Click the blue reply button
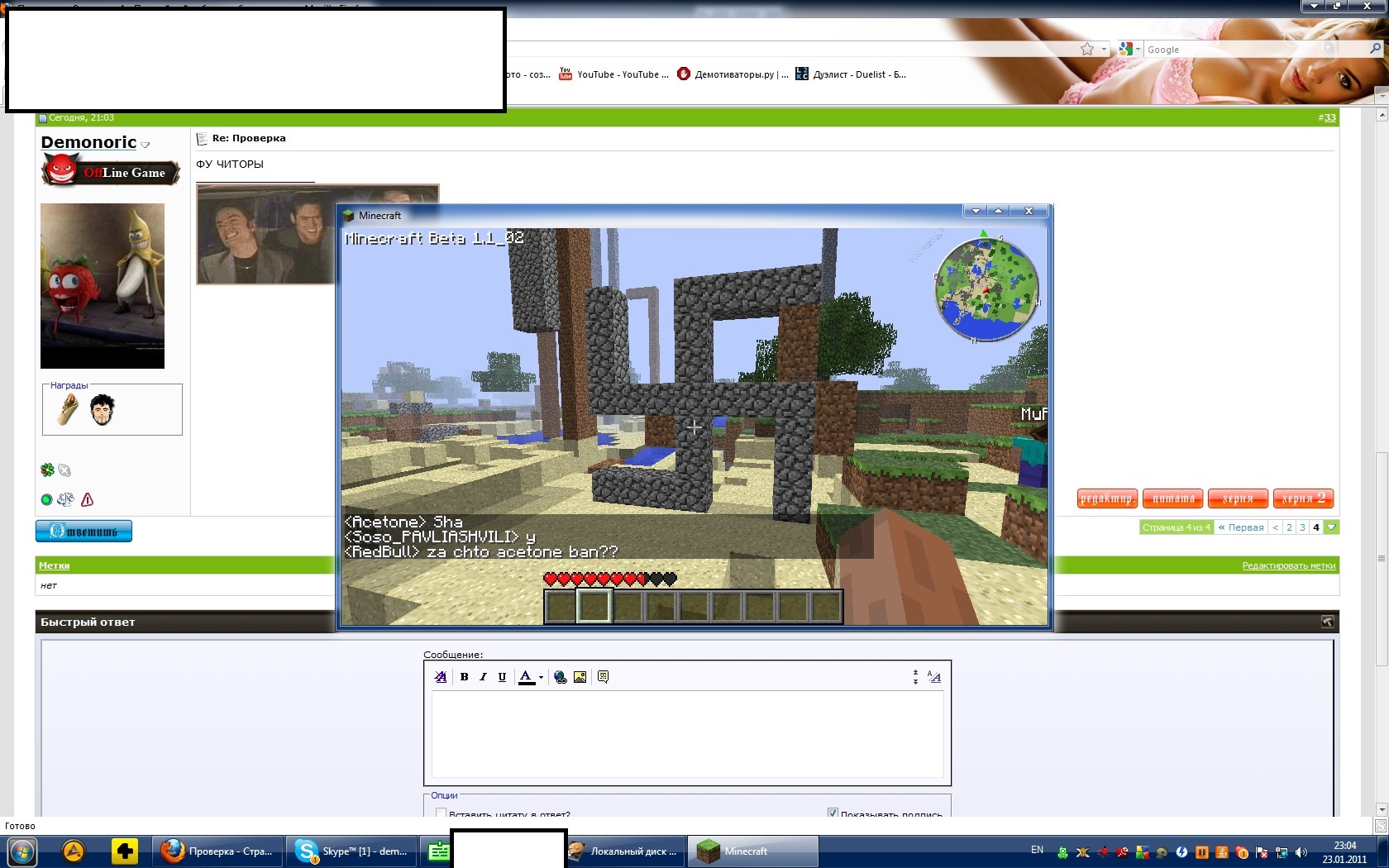The height and width of the screenshot is (868, 1389). click(84, 531)
